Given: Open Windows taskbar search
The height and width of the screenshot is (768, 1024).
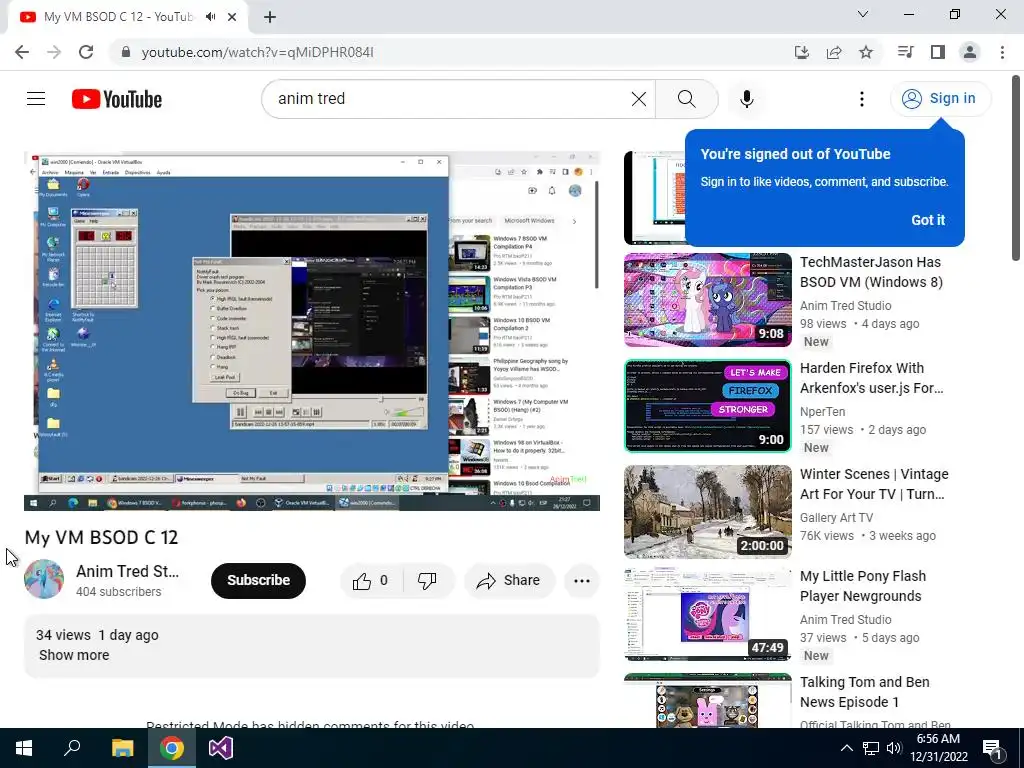Looking at the screenshot, I should click(72, 748).
